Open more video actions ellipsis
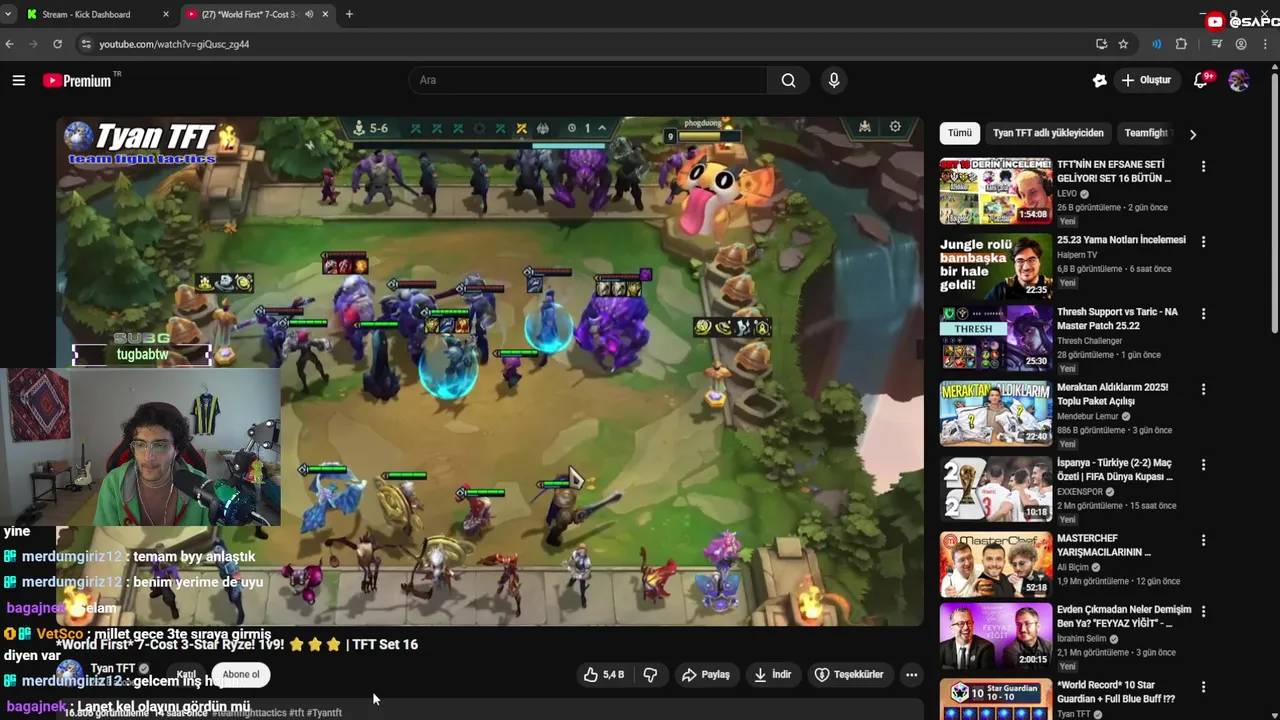Image resolution: width=1280 pixels, height=720 pixels. point(911,675)
